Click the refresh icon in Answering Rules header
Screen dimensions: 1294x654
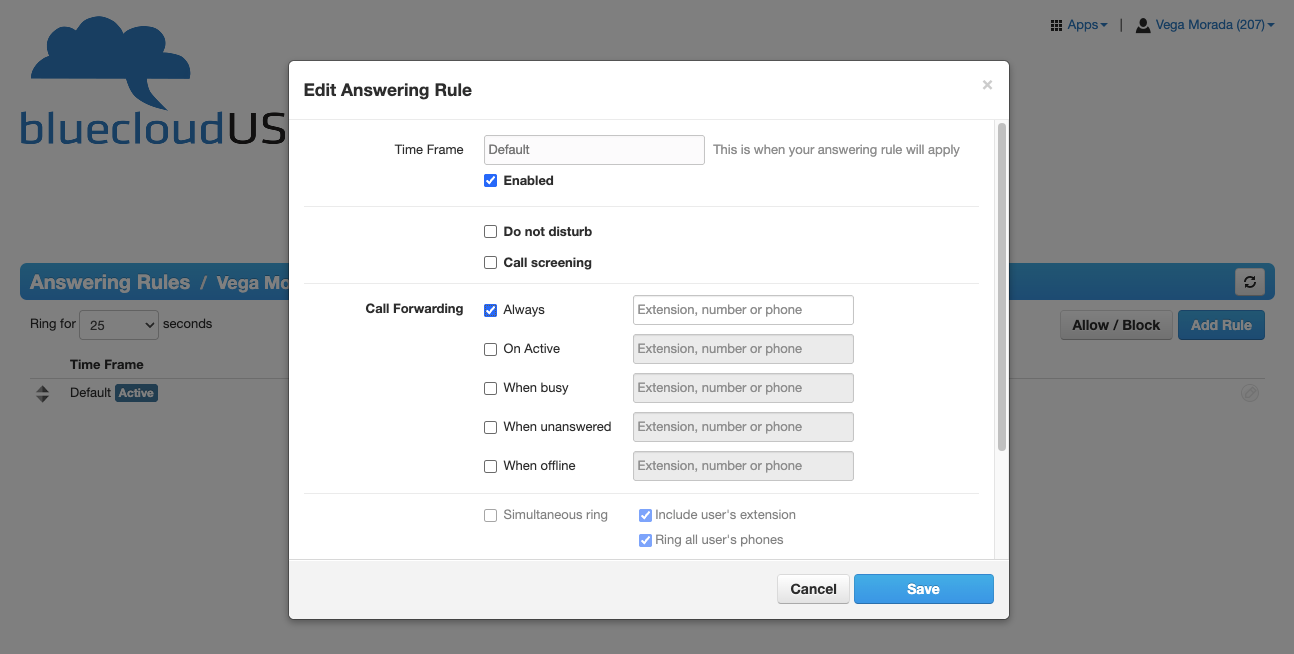1249,282
